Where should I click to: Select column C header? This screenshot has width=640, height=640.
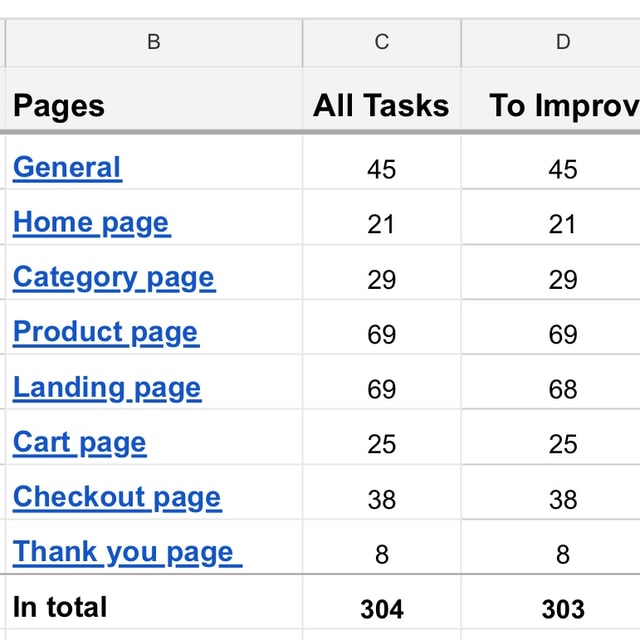click(x=381, y=42)
